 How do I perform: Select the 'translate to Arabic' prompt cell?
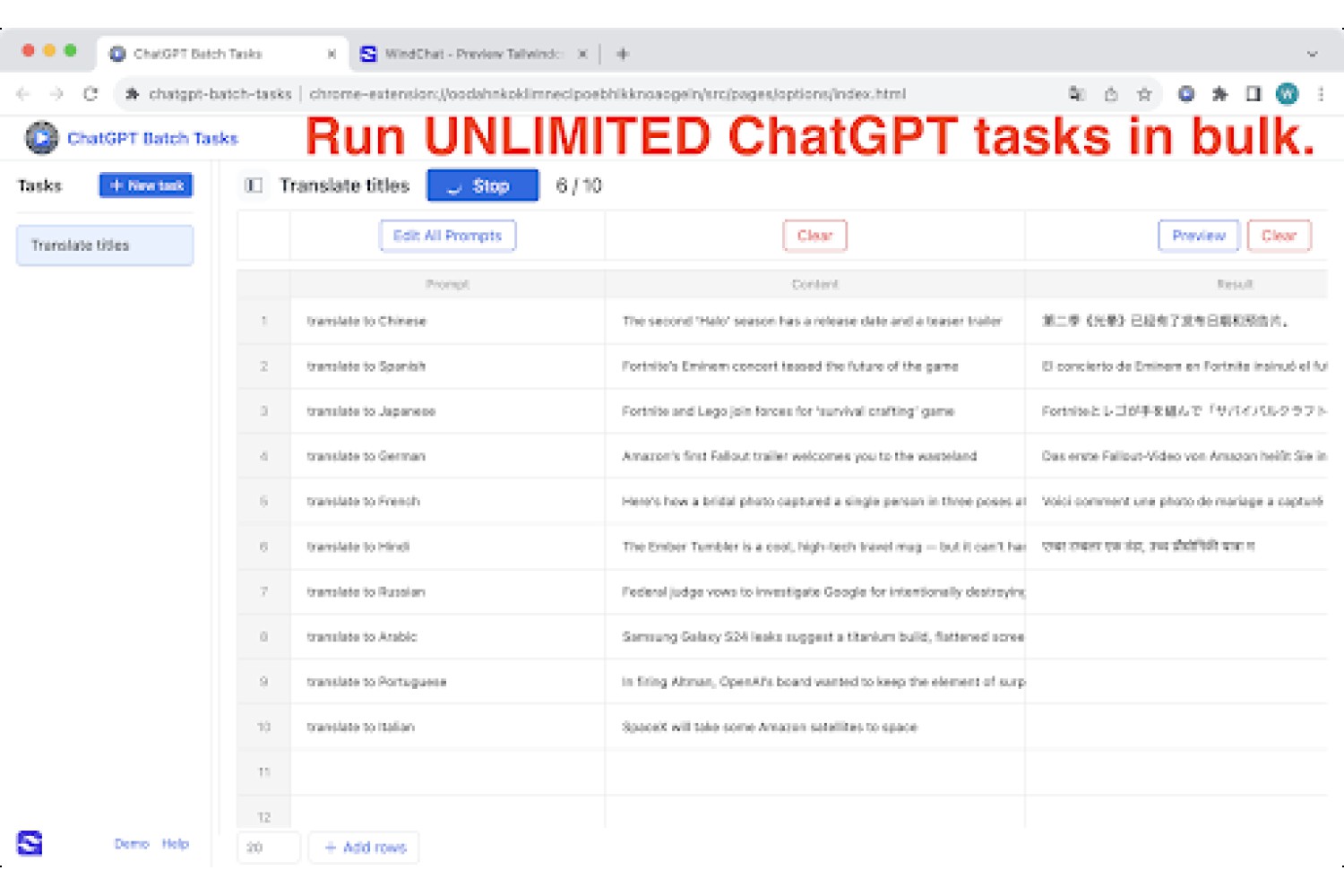[x=448, y=636]
